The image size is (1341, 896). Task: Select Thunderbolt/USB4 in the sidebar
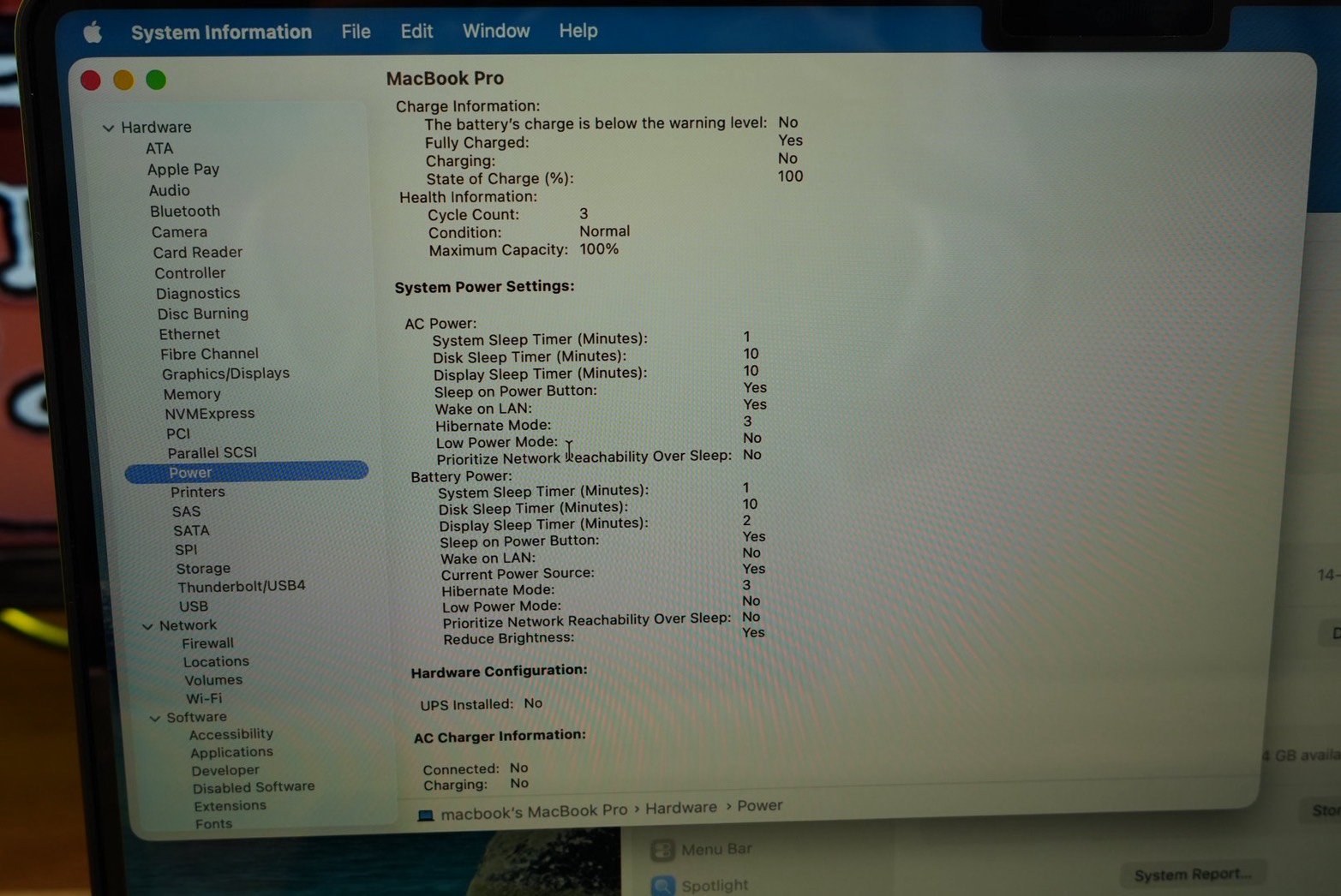tap(242, 587)
